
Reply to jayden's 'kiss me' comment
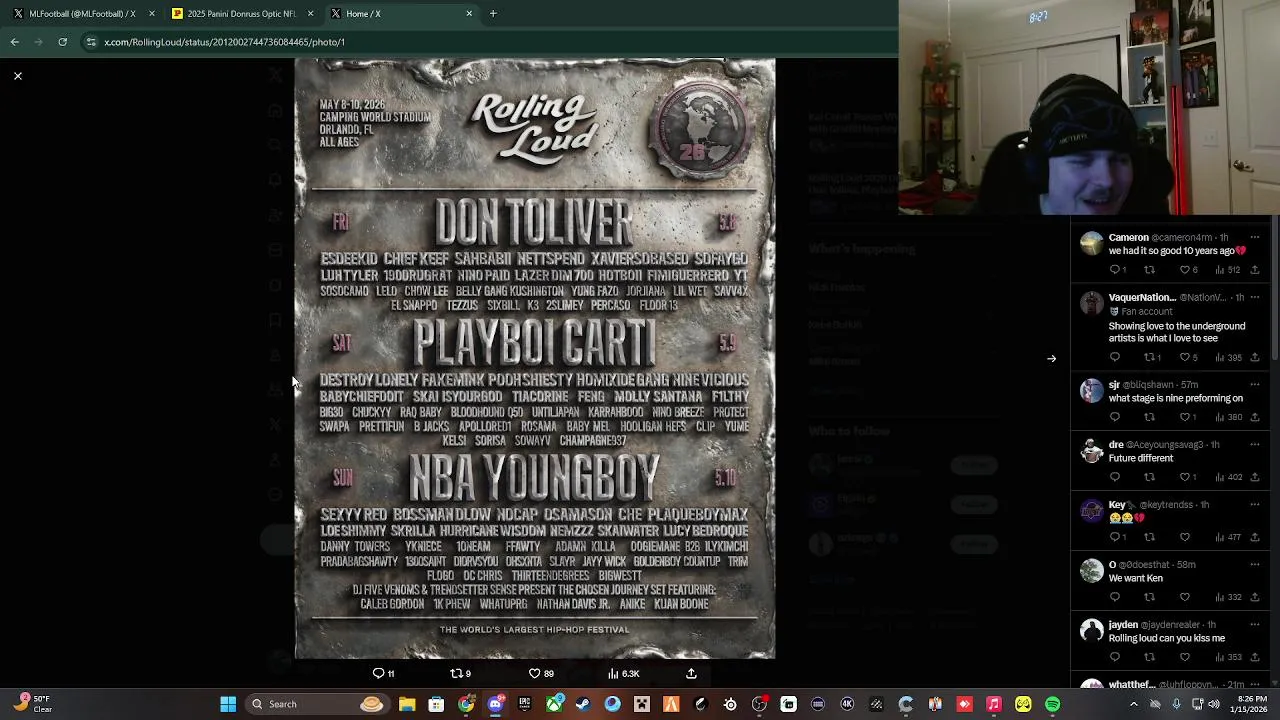[x=1115, y=657]
